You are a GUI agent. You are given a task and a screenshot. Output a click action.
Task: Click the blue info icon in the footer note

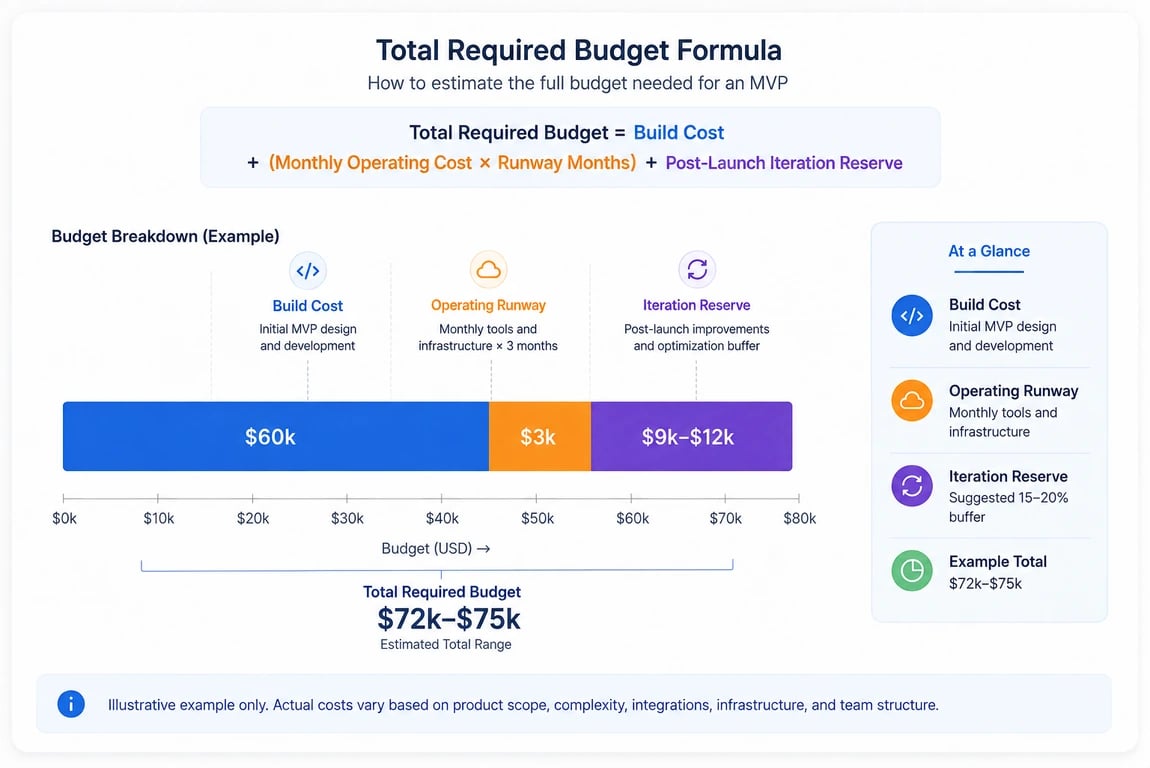[71, 704]
